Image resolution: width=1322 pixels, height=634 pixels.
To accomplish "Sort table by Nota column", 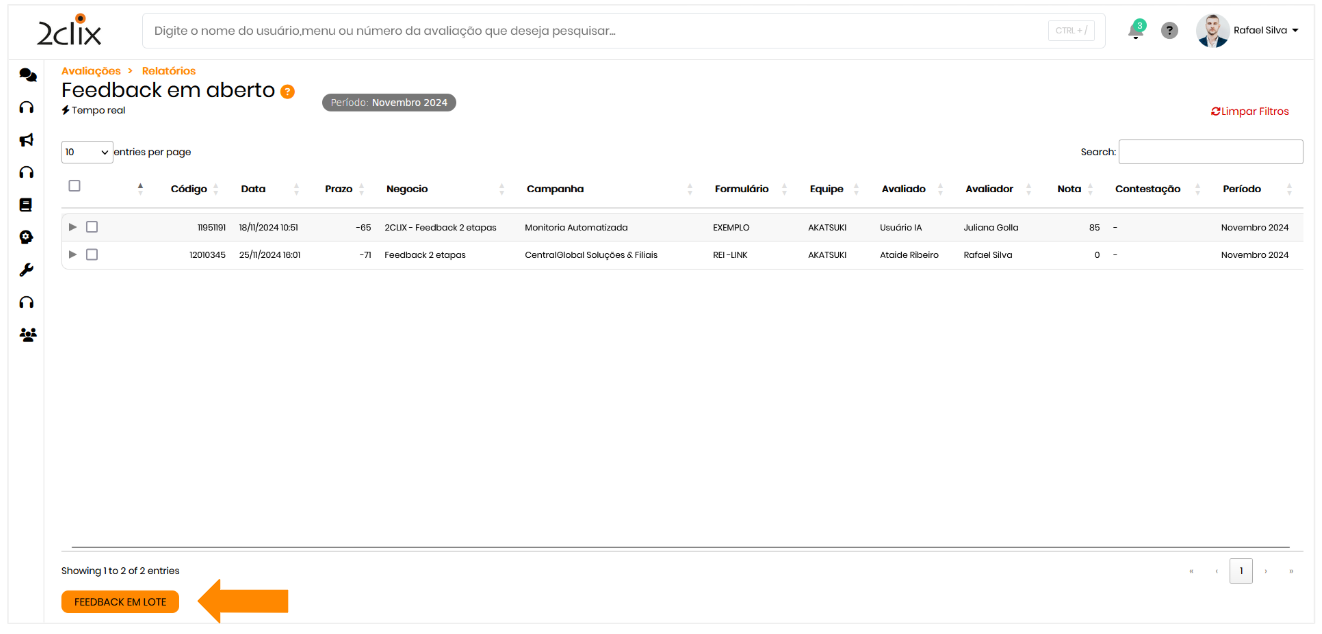I will tap(1069, 189).
